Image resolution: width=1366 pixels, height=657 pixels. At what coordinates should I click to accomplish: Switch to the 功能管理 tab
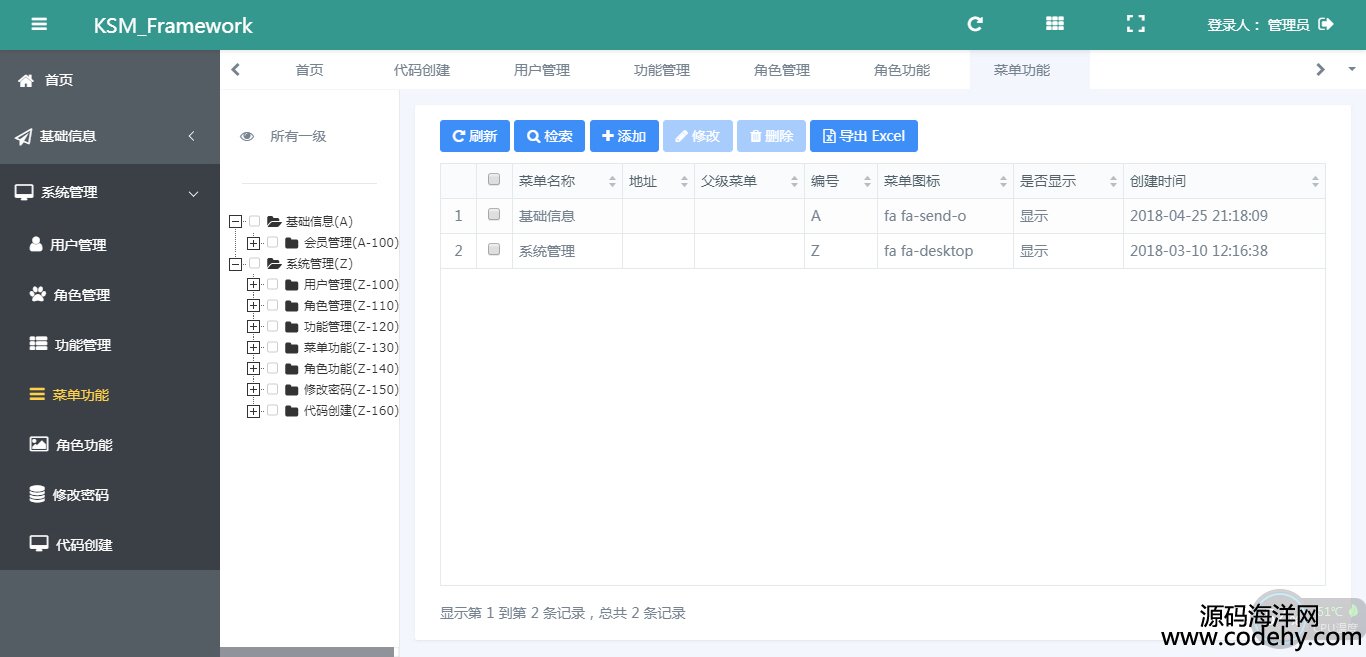tap(662, 70)
